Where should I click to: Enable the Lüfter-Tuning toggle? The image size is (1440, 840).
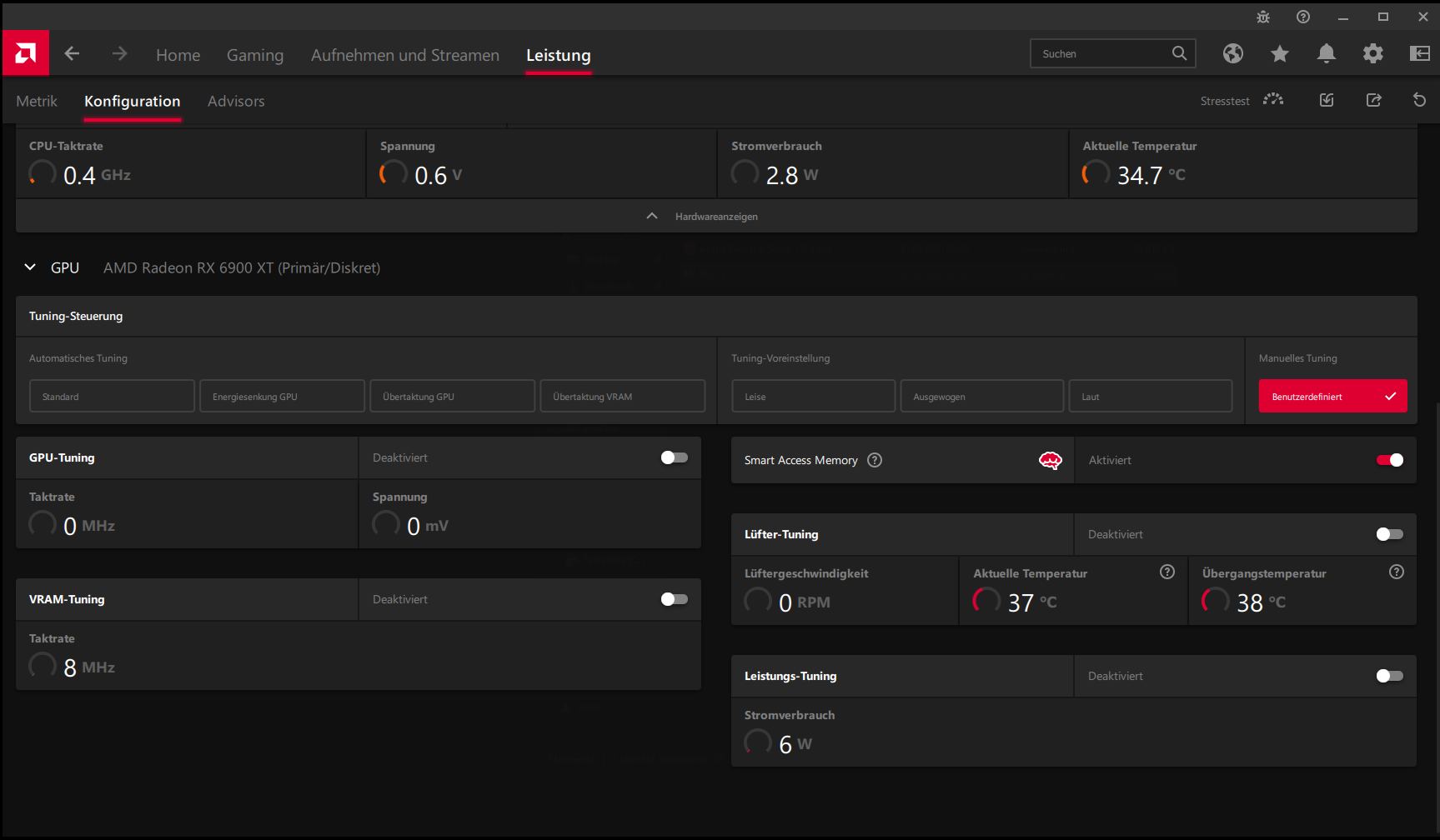1390,534
